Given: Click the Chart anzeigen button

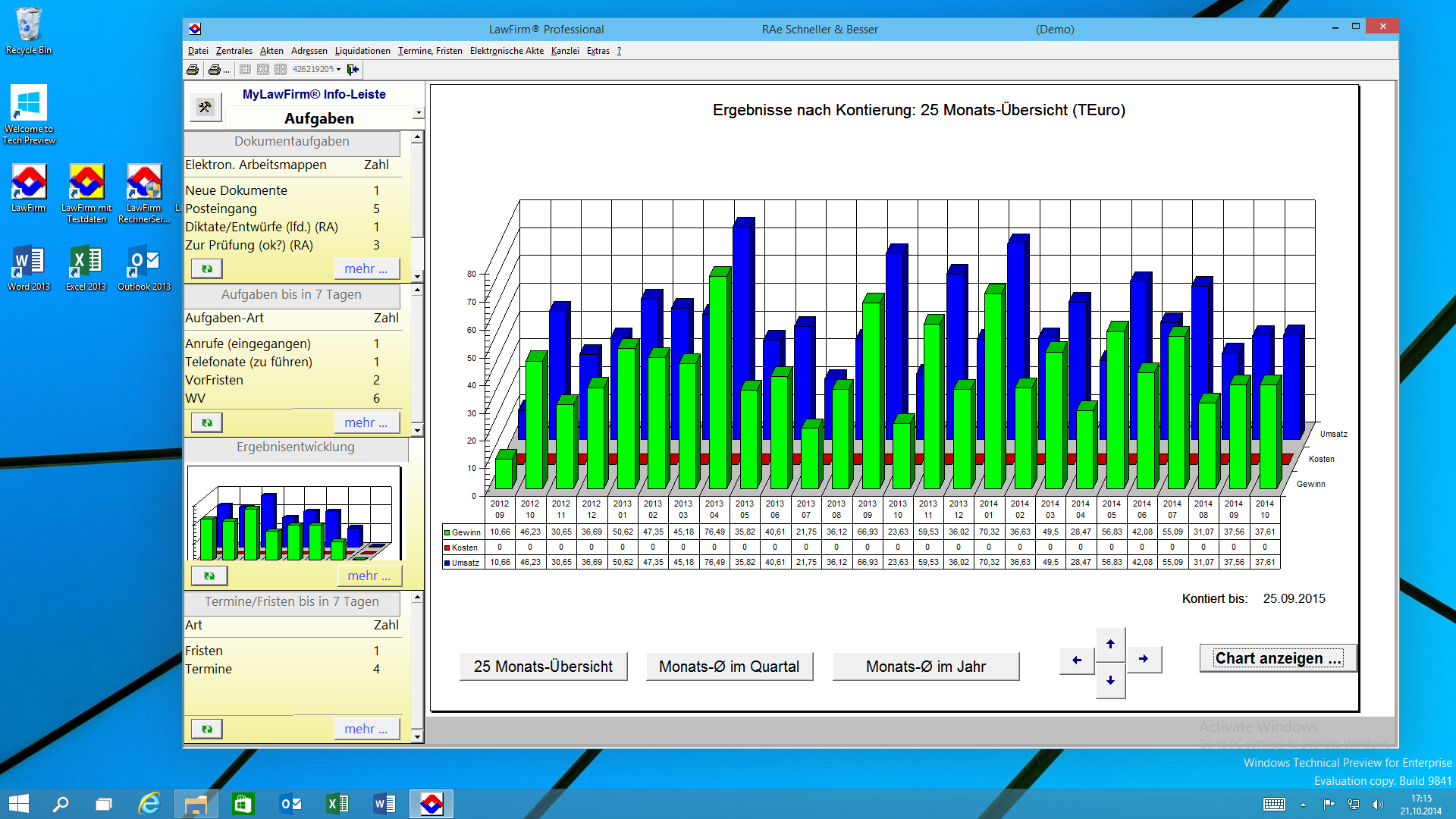Looking at the screenshot, I should tap(1277, 658).
